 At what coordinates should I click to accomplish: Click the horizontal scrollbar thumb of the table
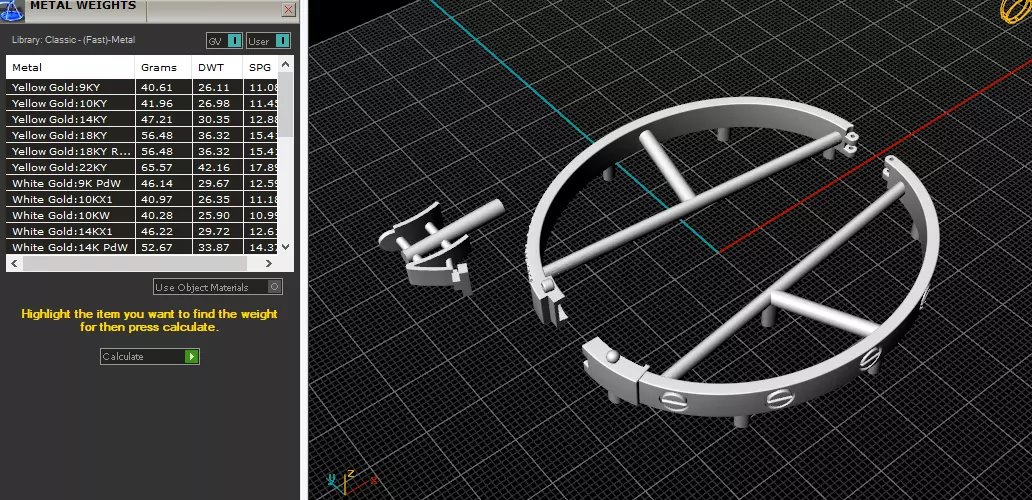click(135, 263)
